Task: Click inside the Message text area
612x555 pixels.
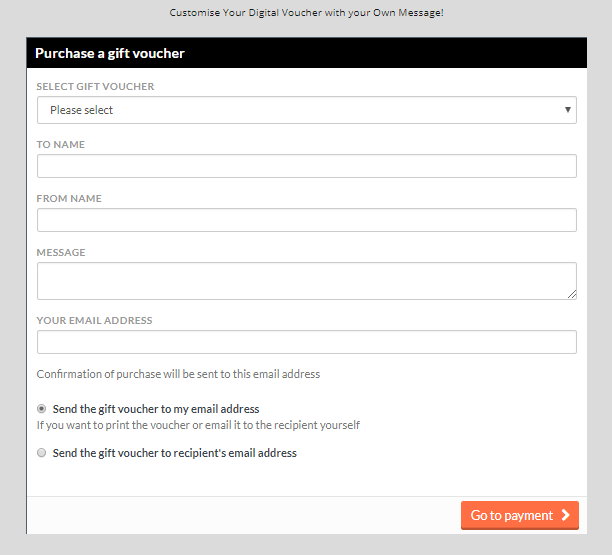Action: [x=306, y=280]
